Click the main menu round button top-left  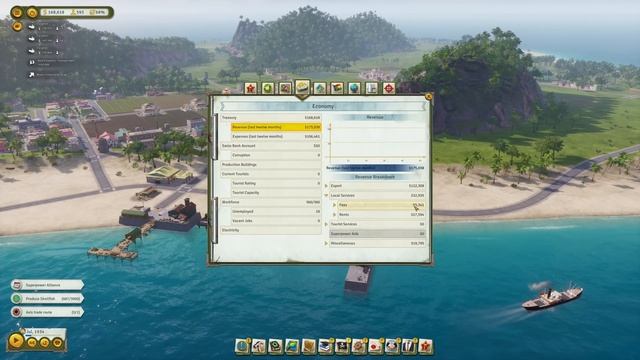17,12
